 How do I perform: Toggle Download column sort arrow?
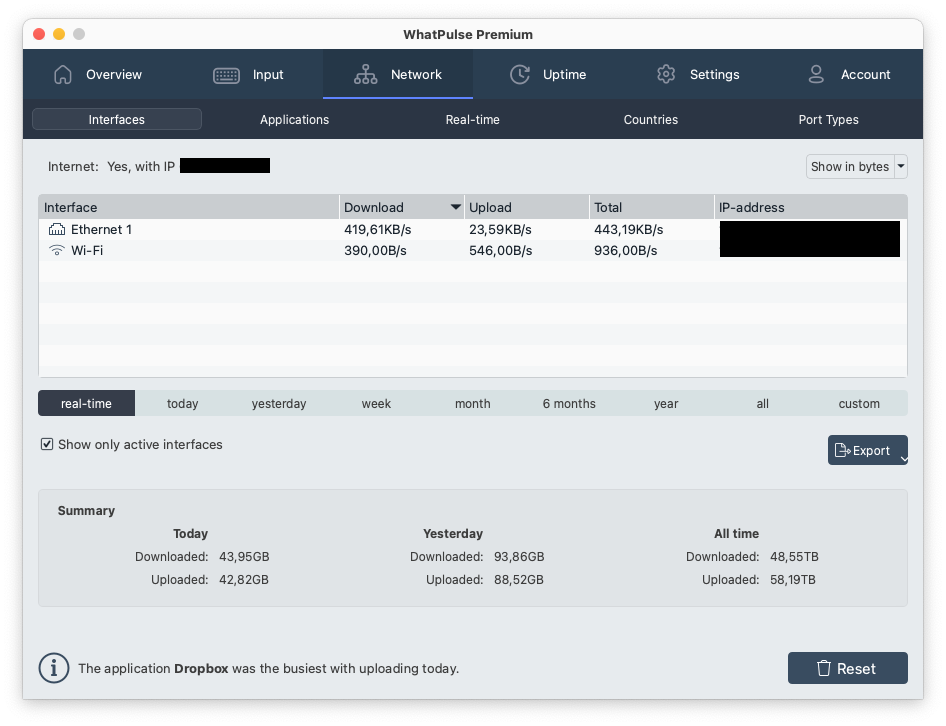pos(456,208)
